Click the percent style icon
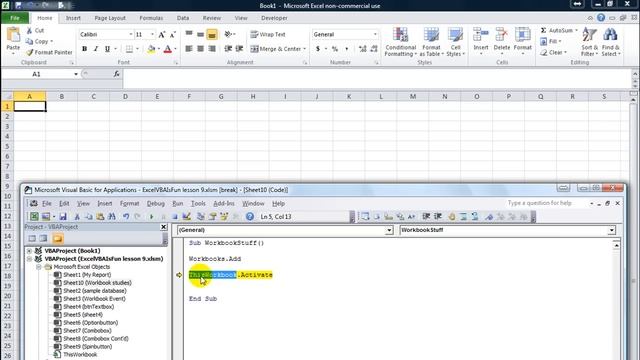The height and width of the screenshot is (360, 640). click(335, 49)
